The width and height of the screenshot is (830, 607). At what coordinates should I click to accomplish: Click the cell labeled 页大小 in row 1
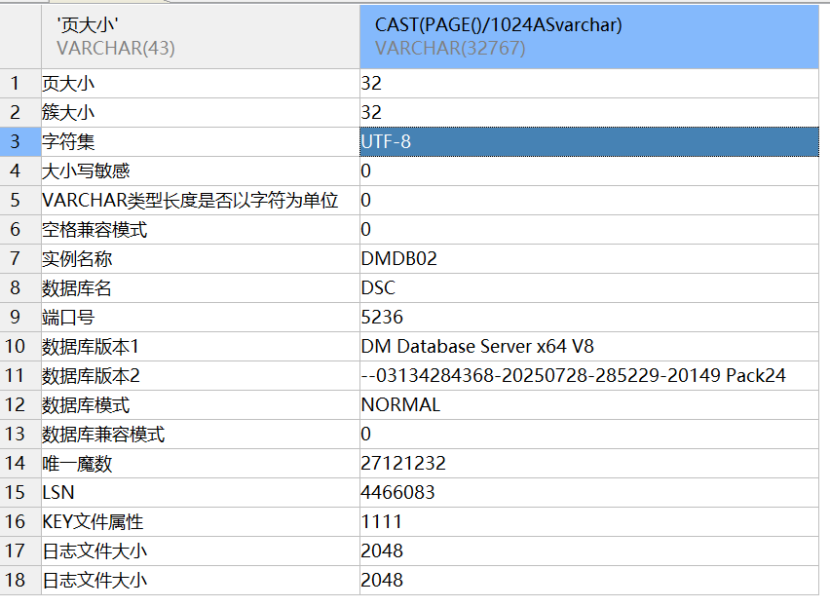201,83
